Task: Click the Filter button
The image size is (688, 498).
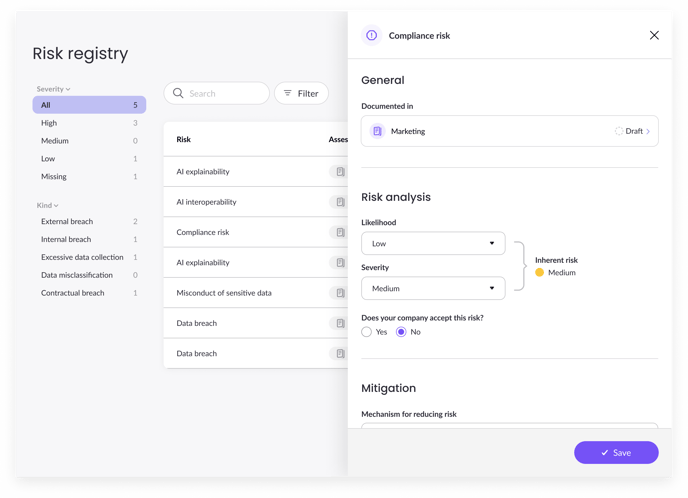Action: 301,93
